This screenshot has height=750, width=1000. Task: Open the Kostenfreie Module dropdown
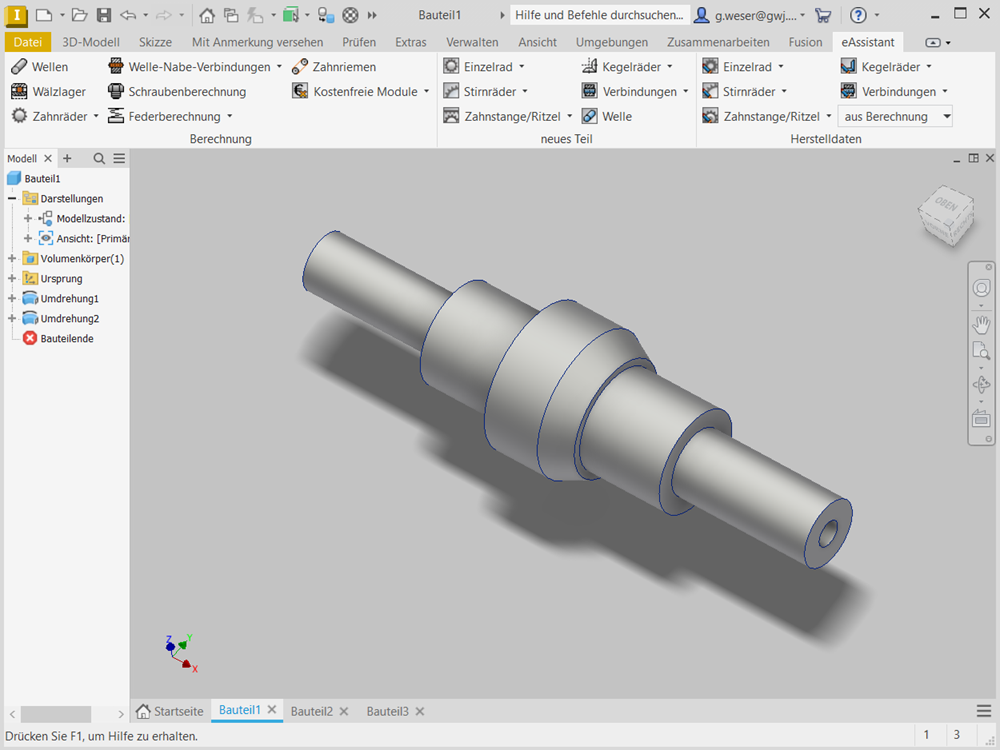[x=426, y=92]
